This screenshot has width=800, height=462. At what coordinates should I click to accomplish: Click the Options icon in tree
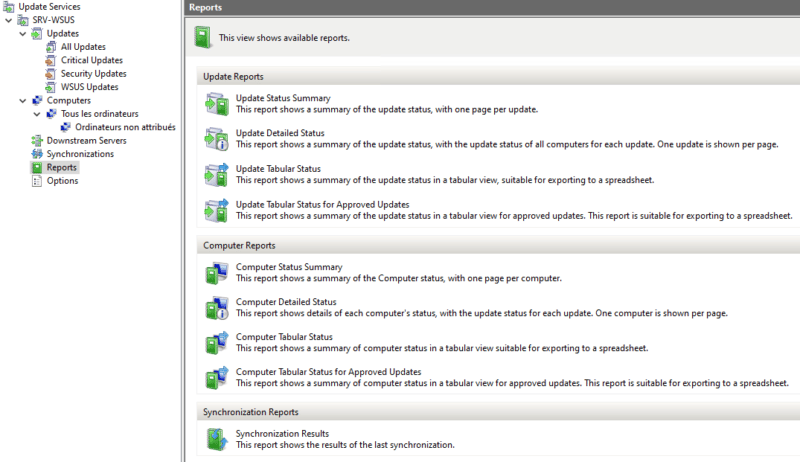click(37, 181)
